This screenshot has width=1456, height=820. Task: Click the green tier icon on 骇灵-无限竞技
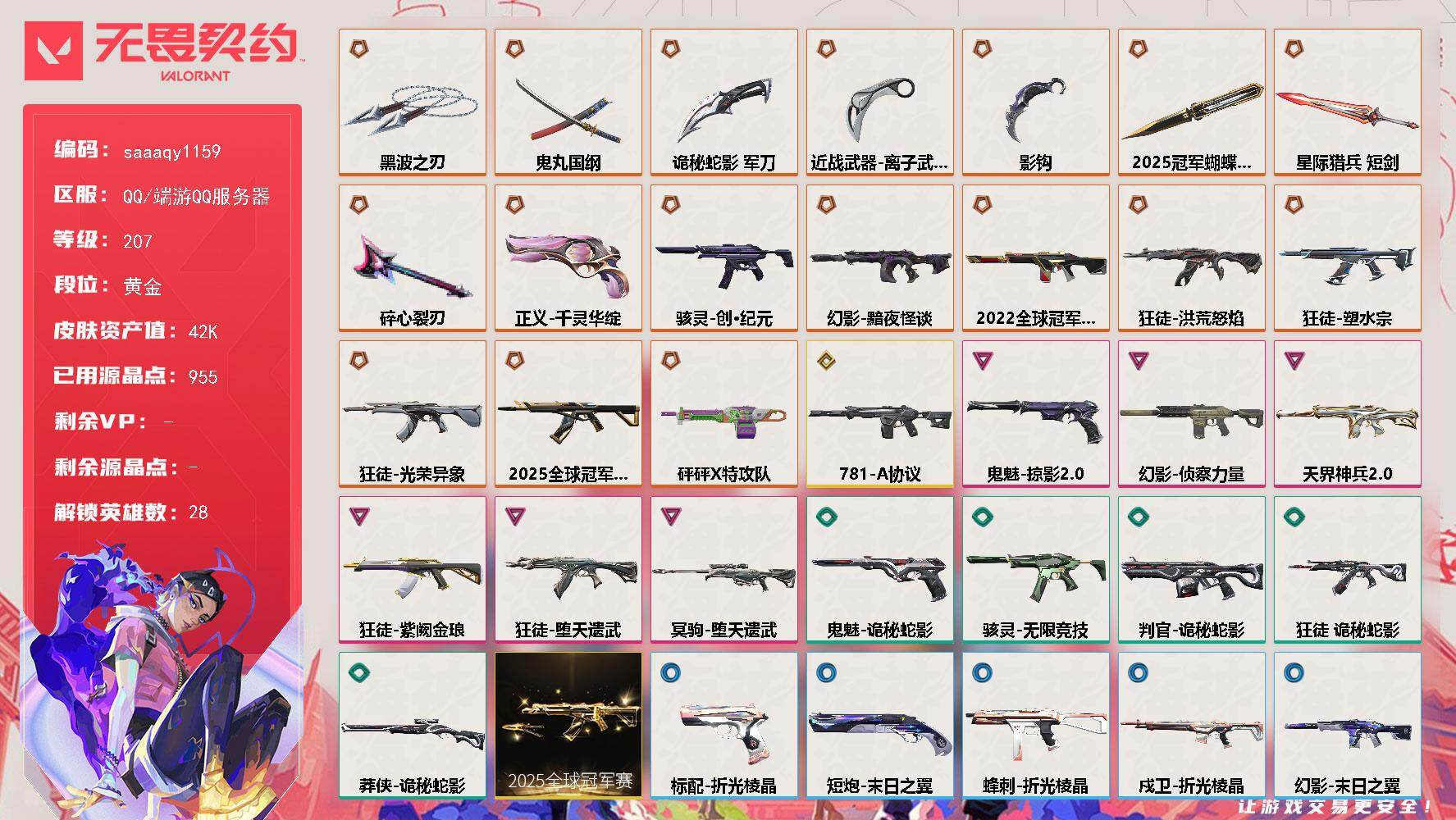pos(982,517)
